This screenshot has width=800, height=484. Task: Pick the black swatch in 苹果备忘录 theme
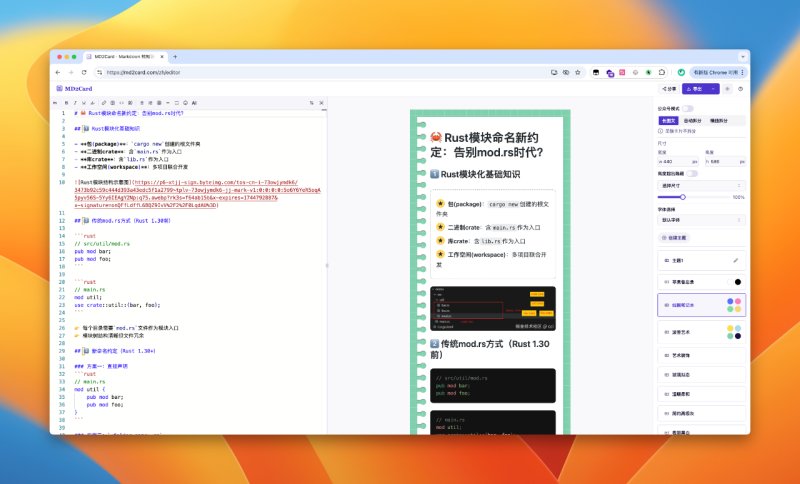click(738, 282)
